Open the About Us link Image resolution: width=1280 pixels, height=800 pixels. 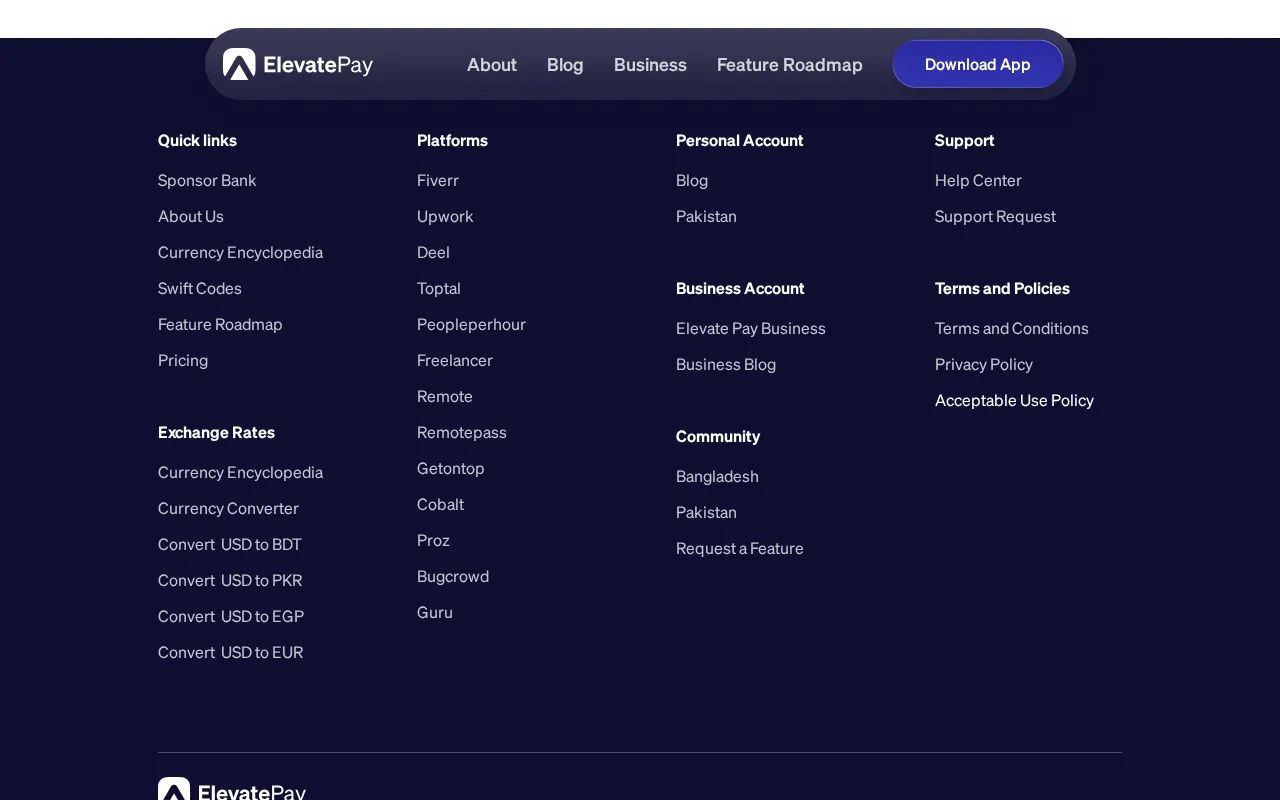[x=191, y=216]
